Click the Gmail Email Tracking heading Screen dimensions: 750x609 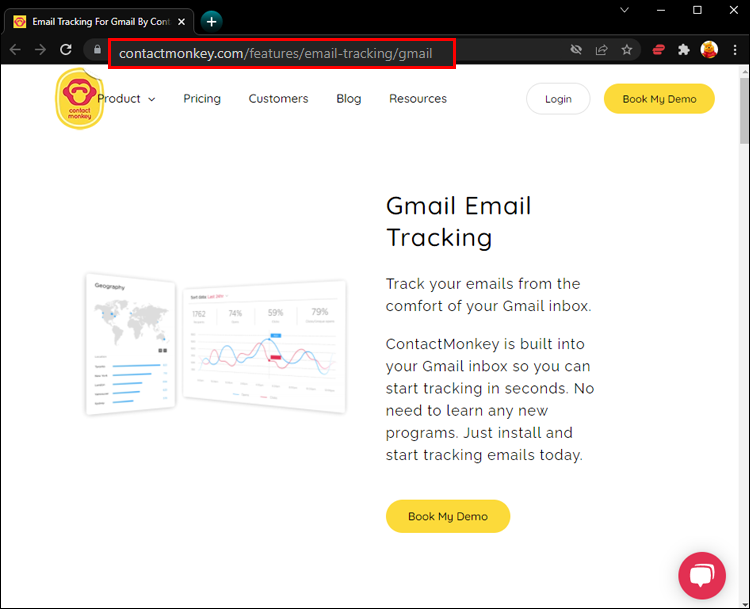(x=458, y=221)
